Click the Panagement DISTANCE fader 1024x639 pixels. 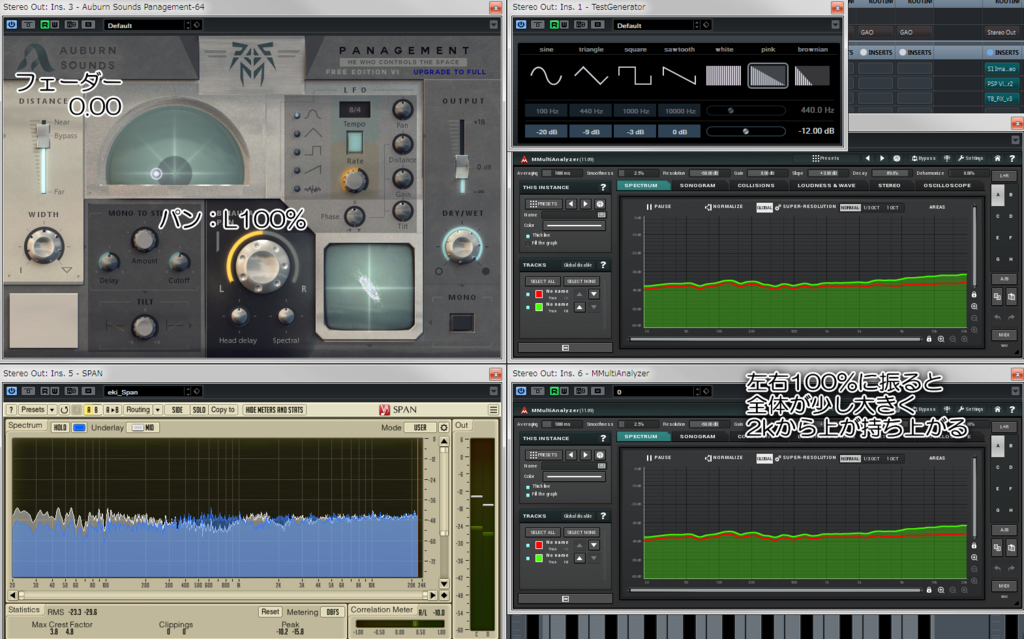43,135
